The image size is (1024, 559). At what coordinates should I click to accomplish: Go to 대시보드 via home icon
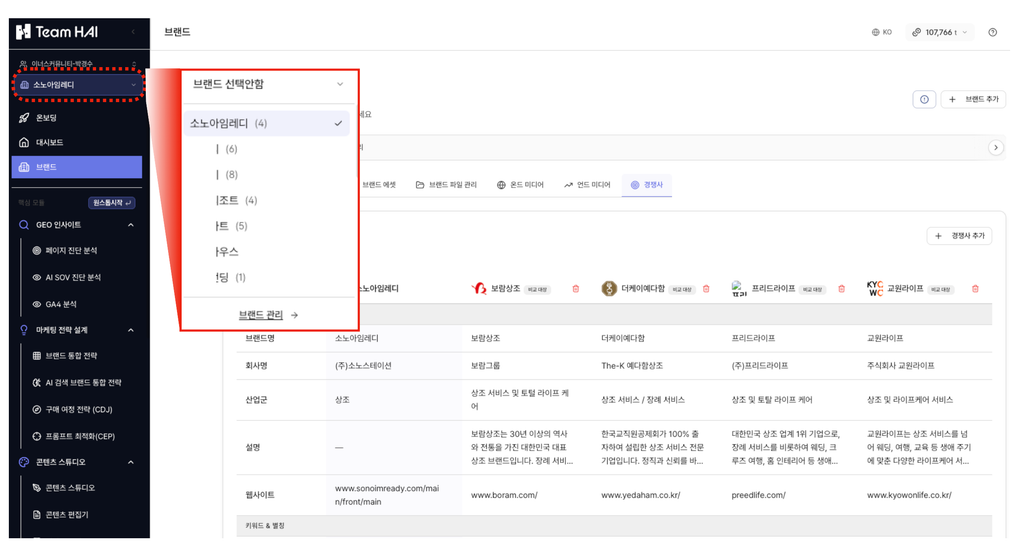pyautogui.click(x=24, y=142)
